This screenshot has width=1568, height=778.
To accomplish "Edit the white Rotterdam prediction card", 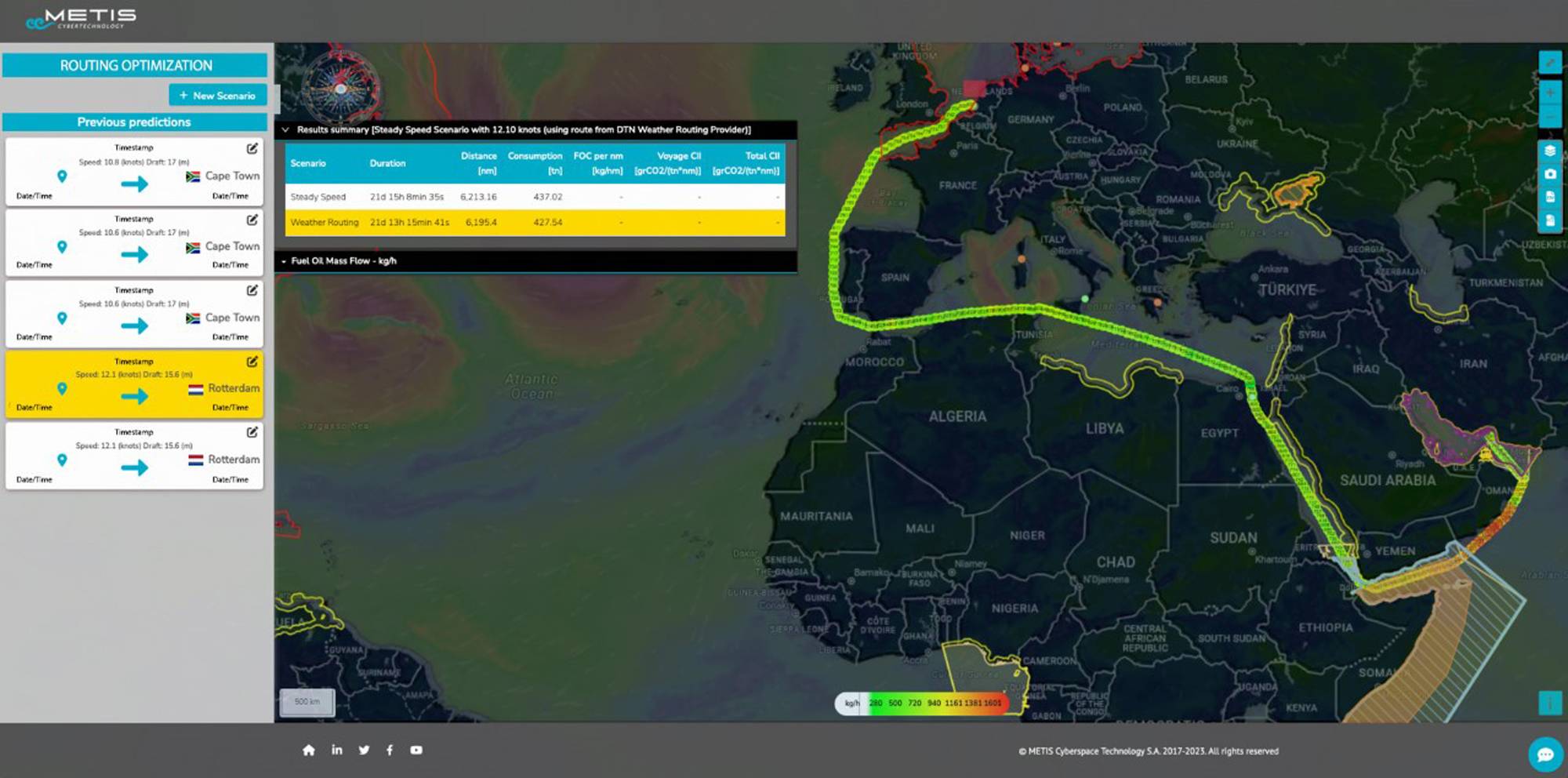I will (x=252, y=432).
